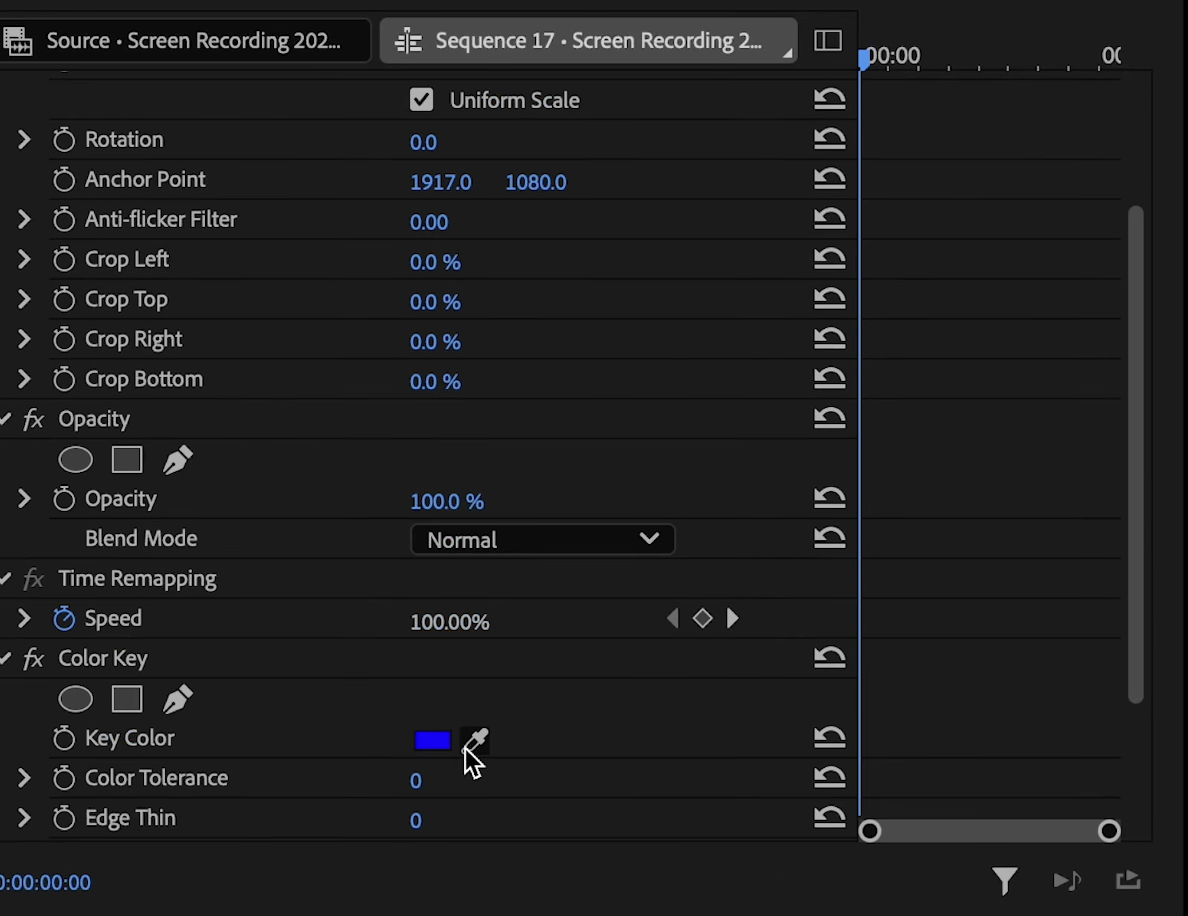Toggle the show/hide timeline view icon
Viewport: 1188px width, 916px height.
(827, 40)
